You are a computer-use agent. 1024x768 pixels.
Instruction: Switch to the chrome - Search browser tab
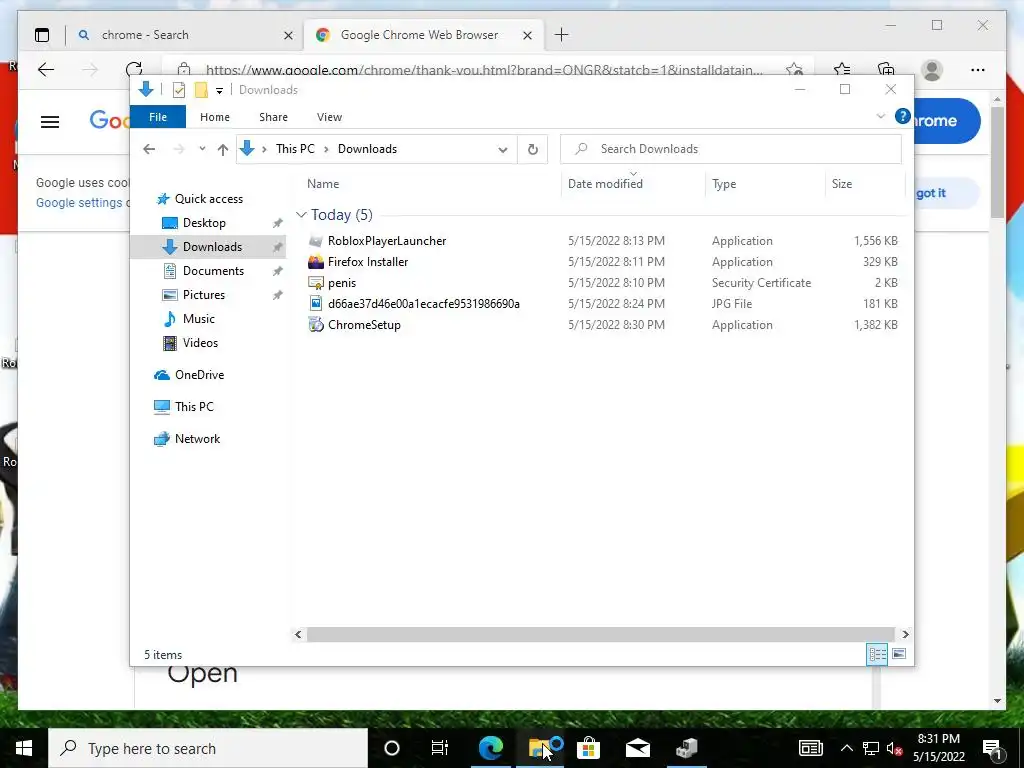(x=145, y=35)
